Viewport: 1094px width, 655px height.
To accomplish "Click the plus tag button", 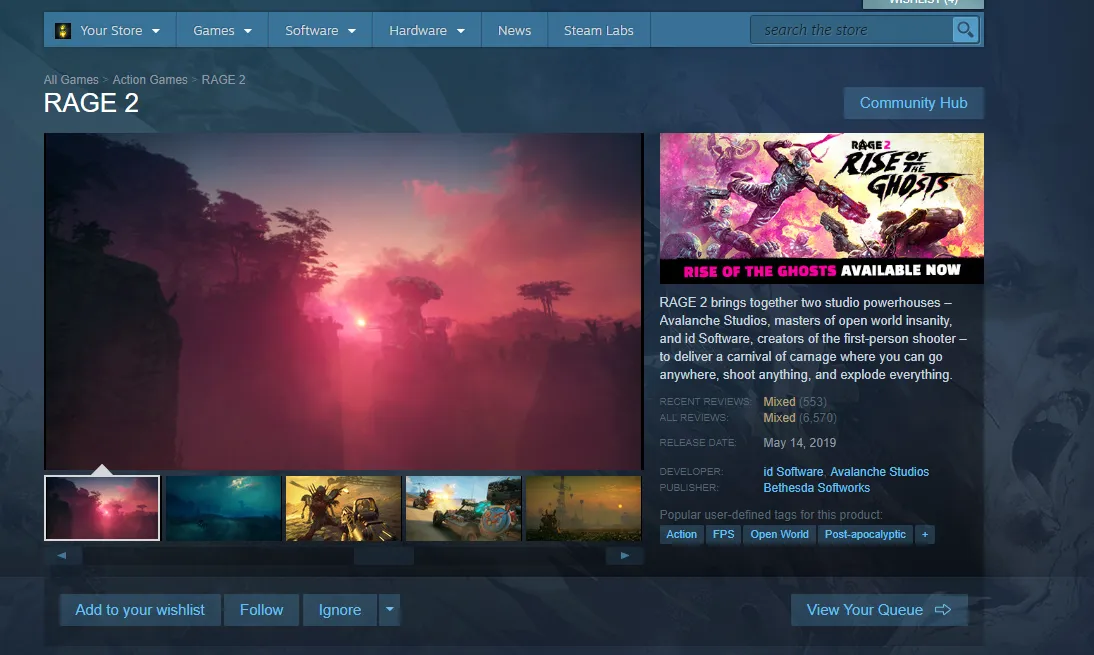I will (x=924, y=534).
